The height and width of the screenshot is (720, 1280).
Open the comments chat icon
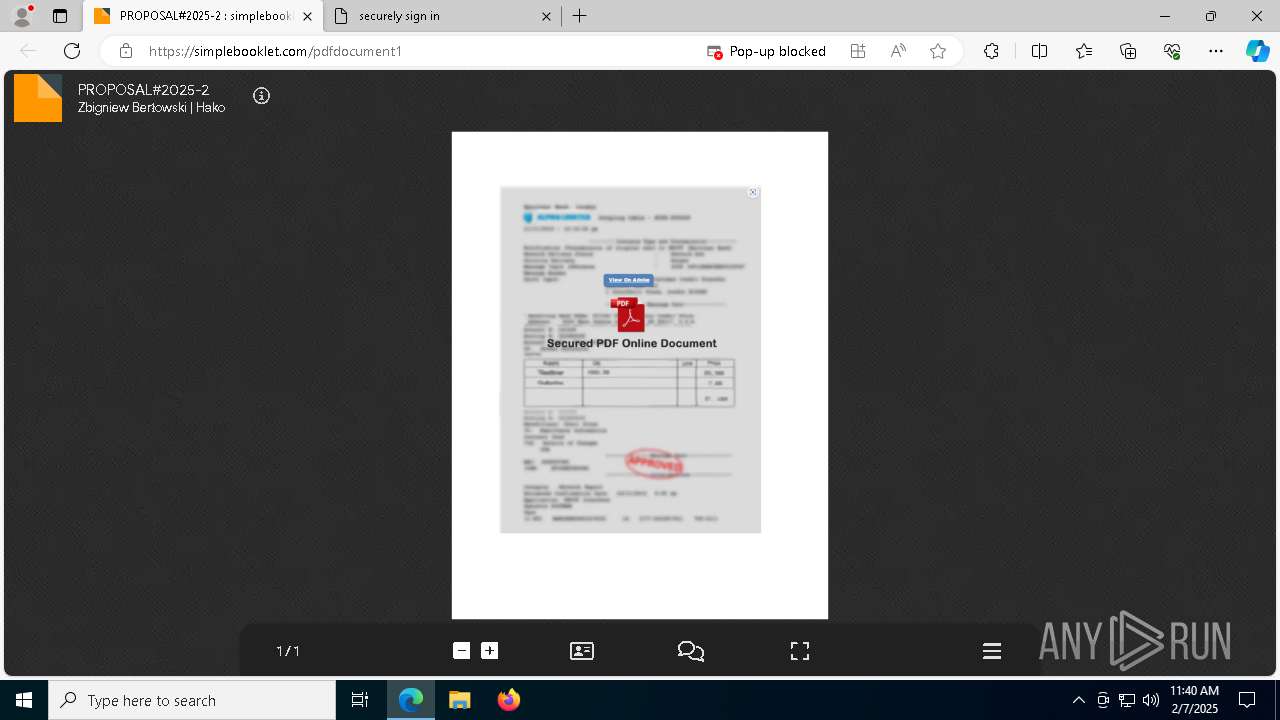pos(691,651)
